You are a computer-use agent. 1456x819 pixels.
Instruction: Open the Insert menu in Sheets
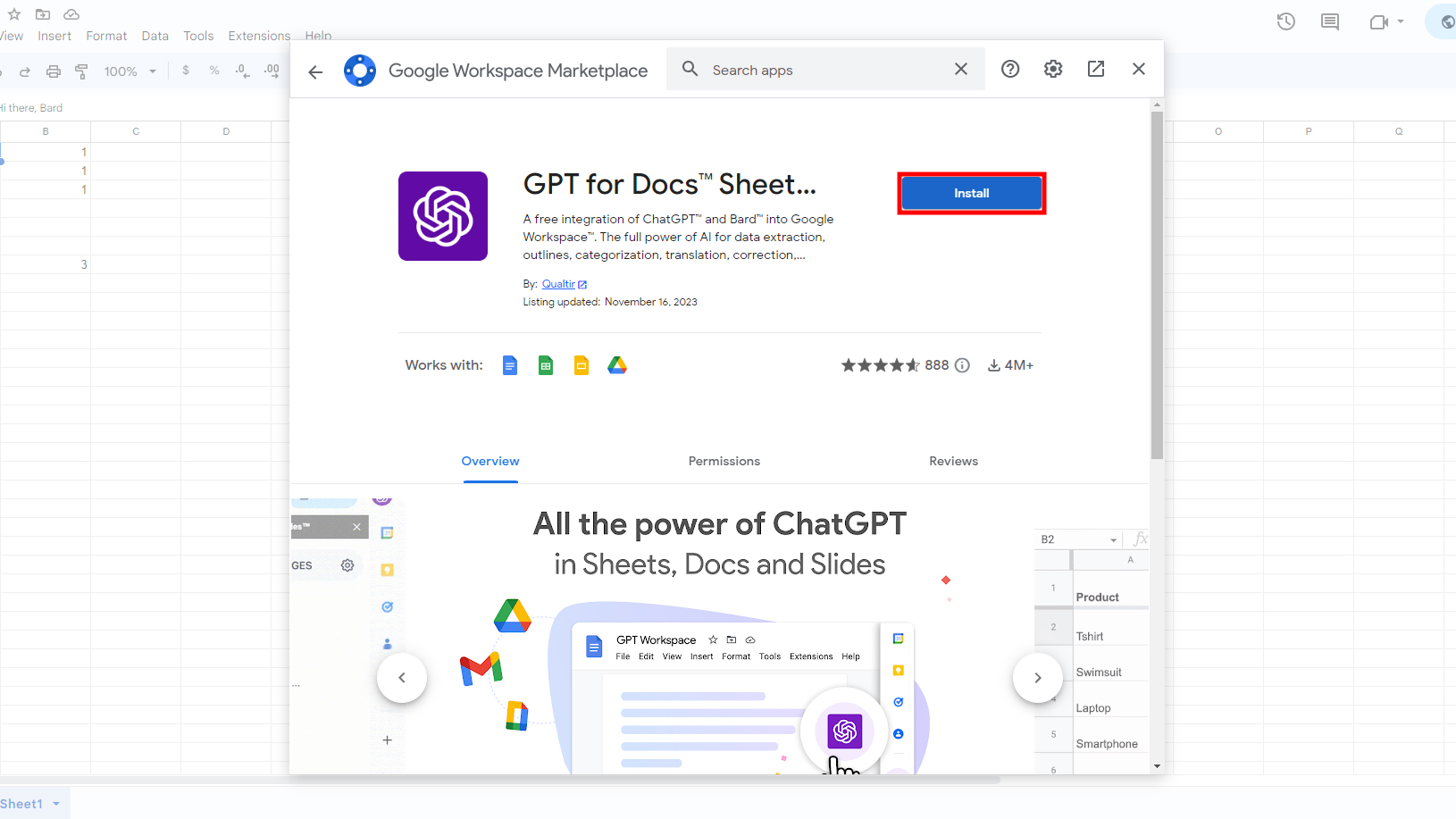pyautogui.click(x=54, y=36)
